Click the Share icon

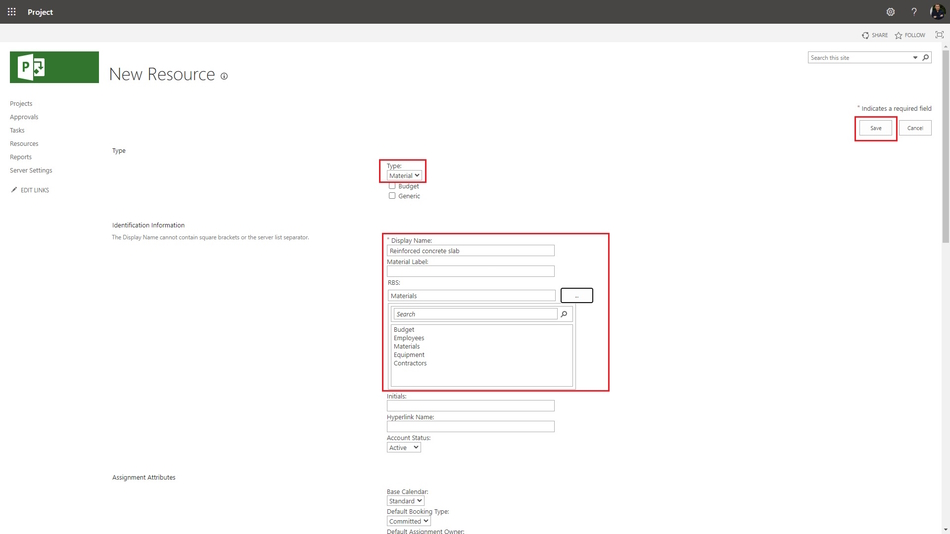tap(865, 35)
